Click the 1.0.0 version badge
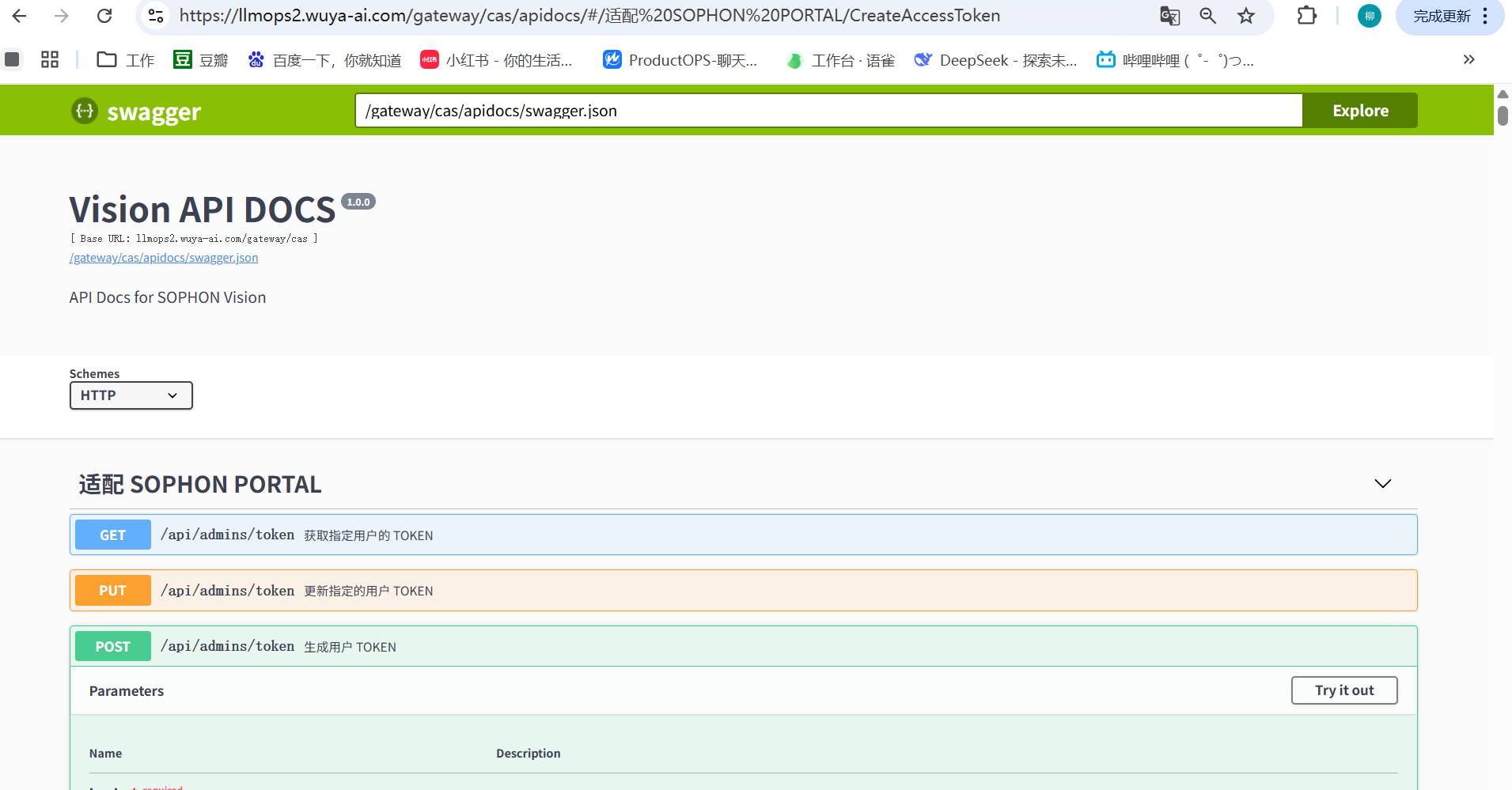 (358, 202)
